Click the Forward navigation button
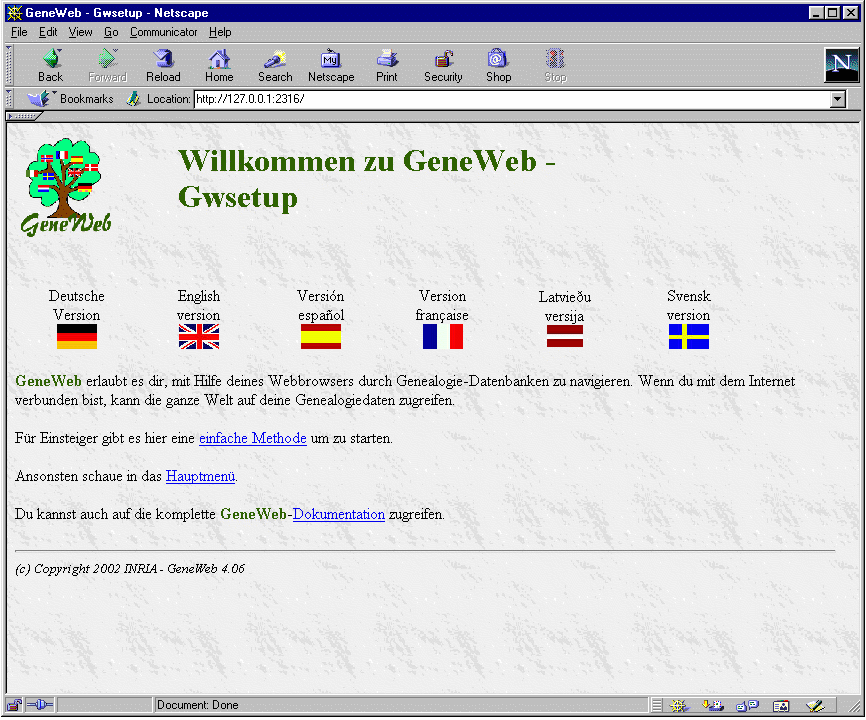 (x=107, y=66)
